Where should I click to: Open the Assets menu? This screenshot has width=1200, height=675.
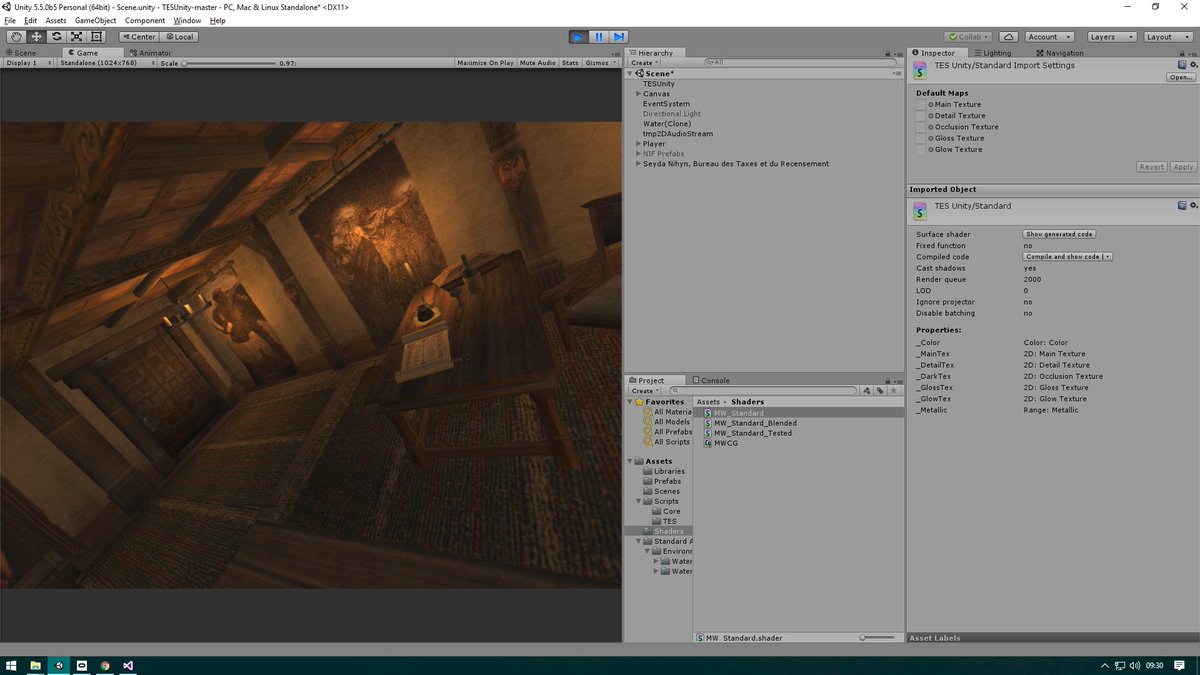56,20
